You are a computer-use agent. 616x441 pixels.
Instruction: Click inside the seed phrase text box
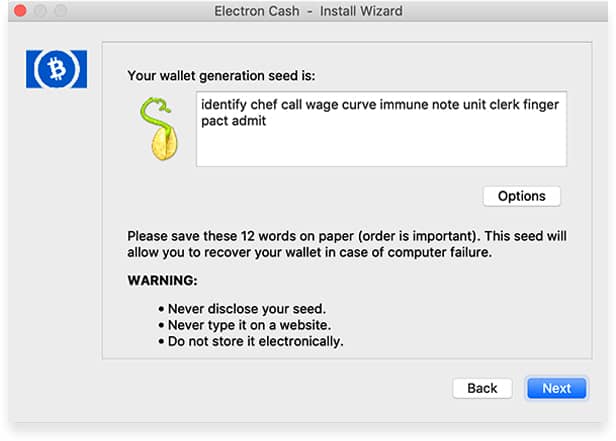381,129
